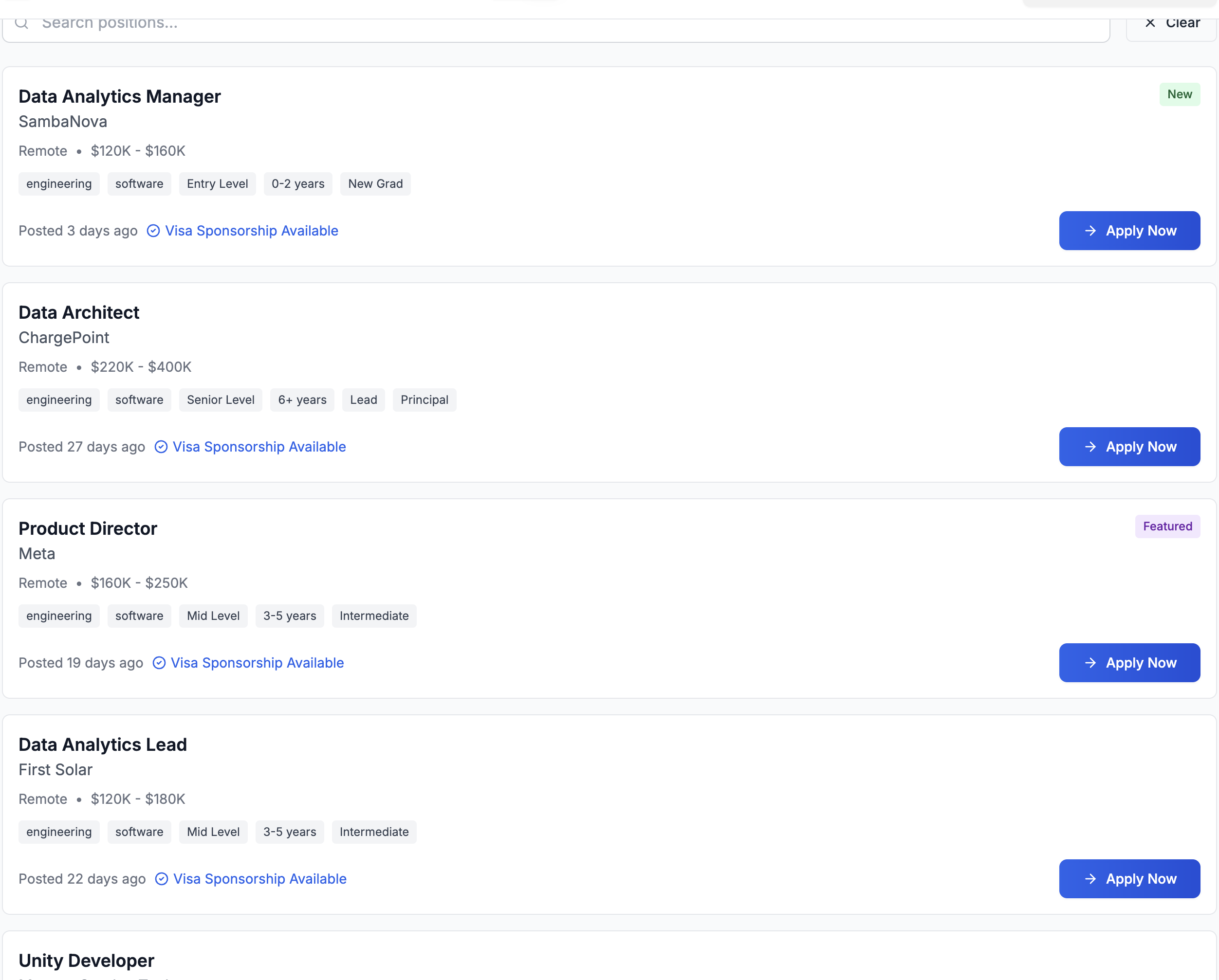Click the Featured badge on Meta listing
Screen dimensions: 1219x980
(1167, 526)
